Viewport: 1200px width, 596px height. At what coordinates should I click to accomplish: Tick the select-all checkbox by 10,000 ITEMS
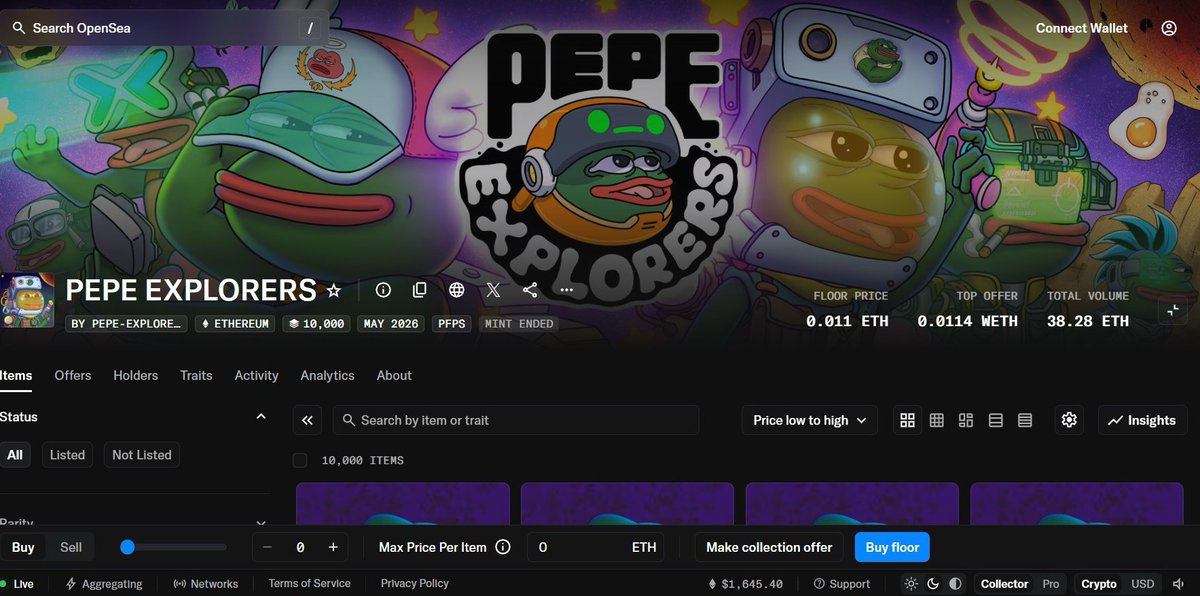click(300, 460)
